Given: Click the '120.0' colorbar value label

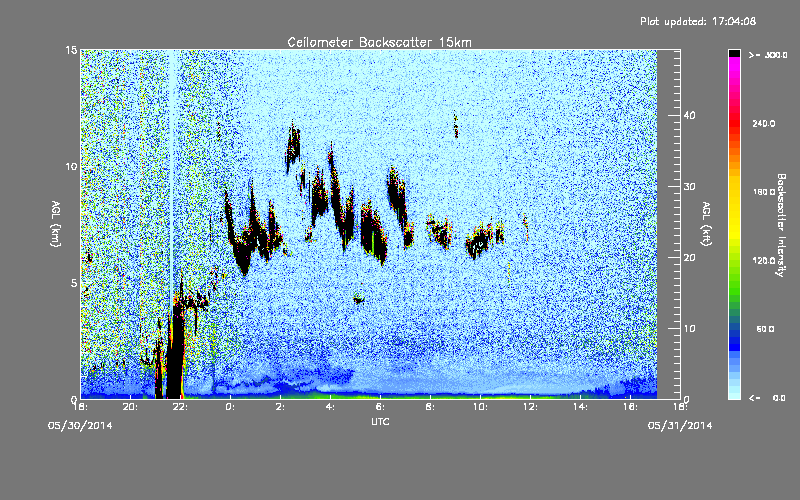Looking at the screenshot, I should (x=764, y=261).
